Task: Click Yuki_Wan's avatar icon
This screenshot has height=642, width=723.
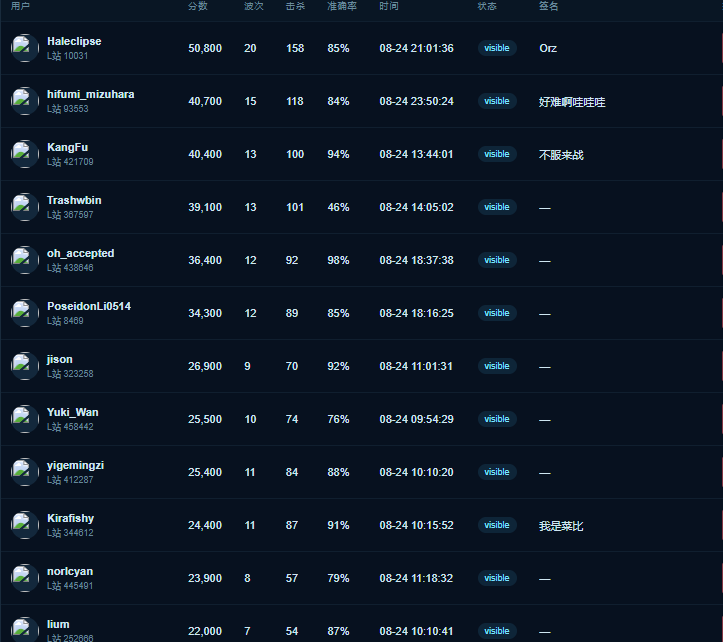Action: click(25, 419)
